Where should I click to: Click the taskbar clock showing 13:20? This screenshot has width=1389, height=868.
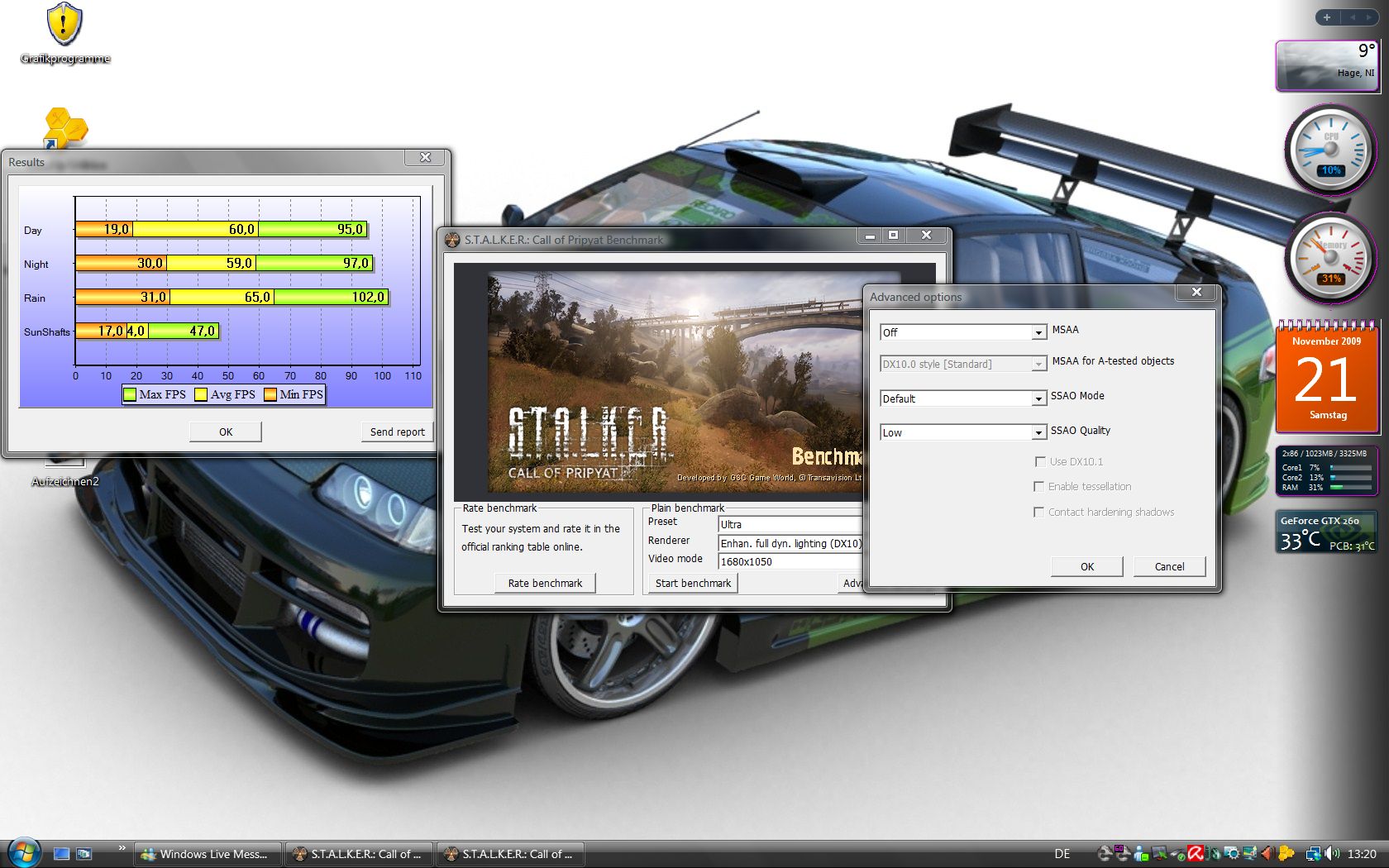(1362, 854)
